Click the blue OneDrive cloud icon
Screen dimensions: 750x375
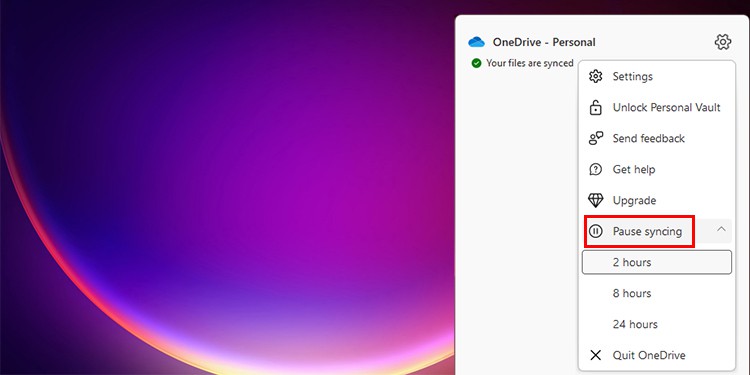point(476,42)
